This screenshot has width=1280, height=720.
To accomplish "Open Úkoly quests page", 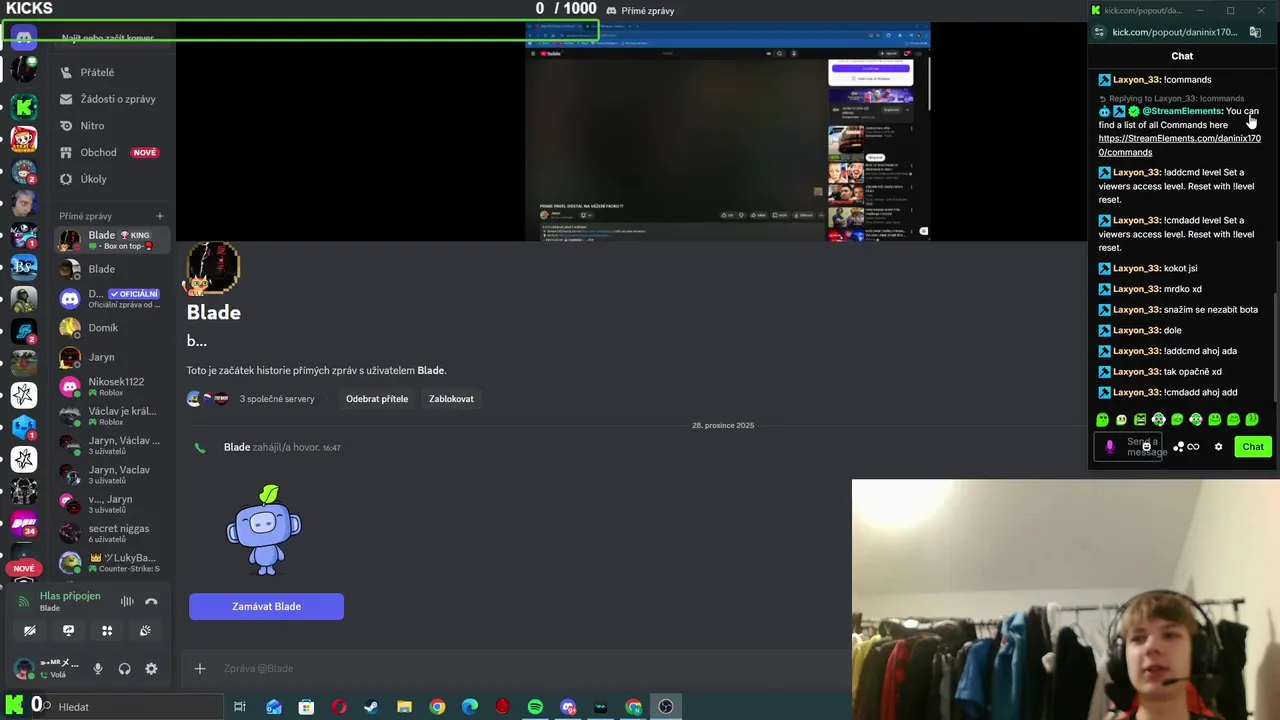I will [111, 179].
